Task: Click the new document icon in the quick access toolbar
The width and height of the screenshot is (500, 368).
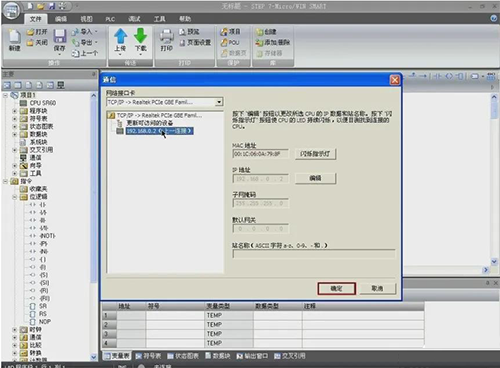Action: click(x=30, y=6)
